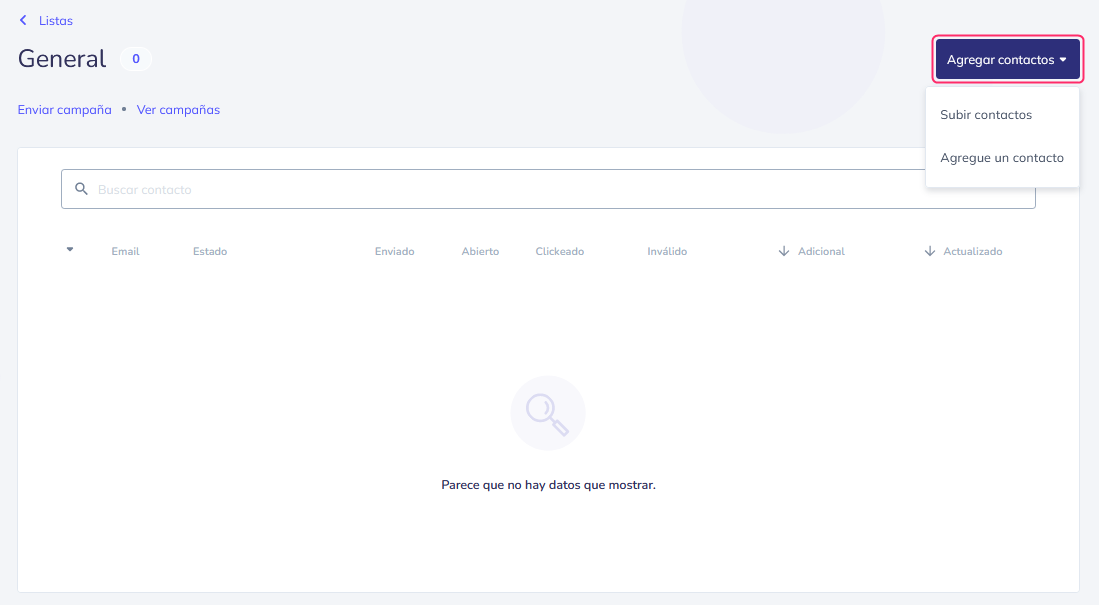Click the Abierto column header

pos(480,251)
